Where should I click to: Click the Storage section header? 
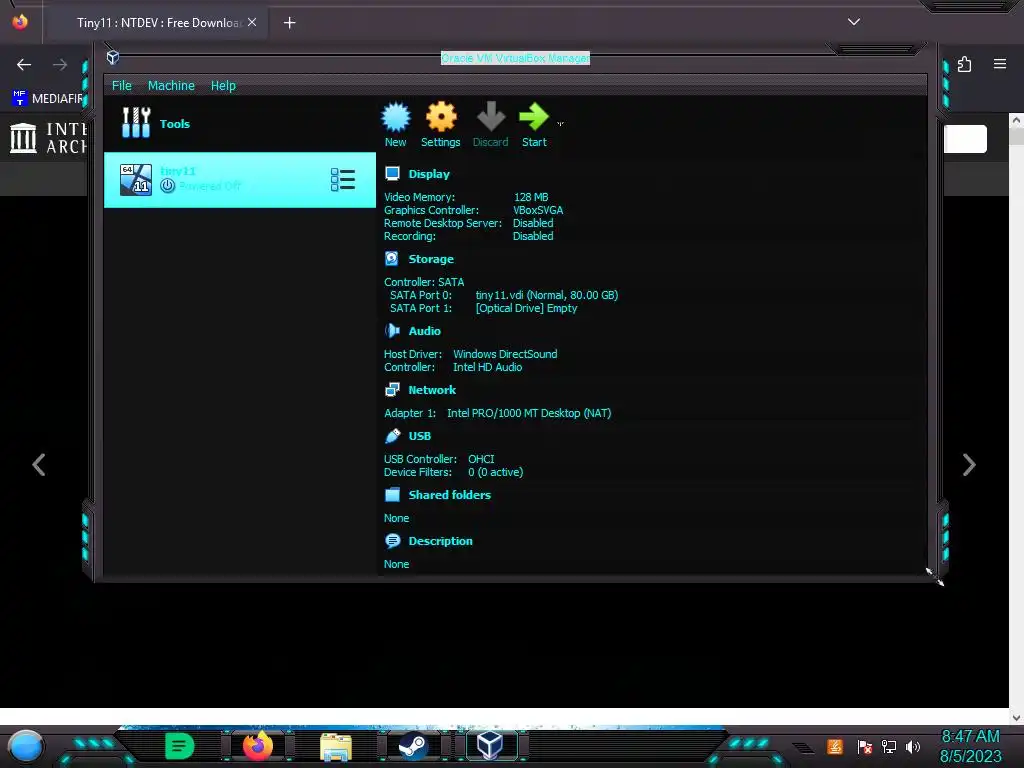click(x=431, y=259)
